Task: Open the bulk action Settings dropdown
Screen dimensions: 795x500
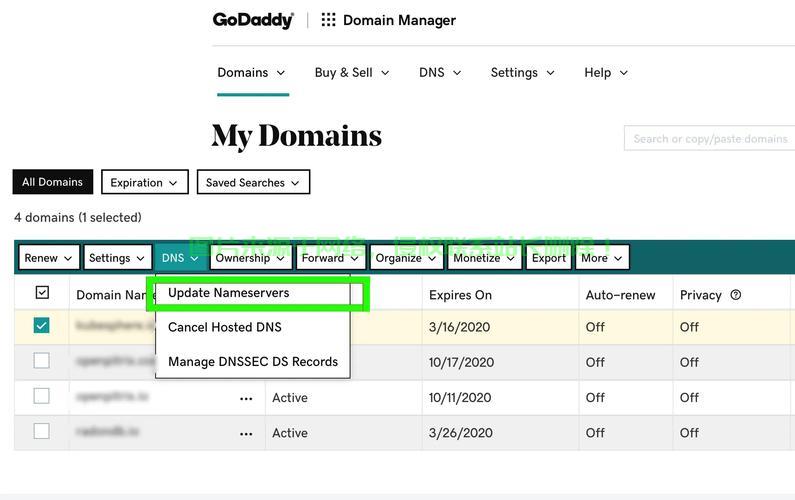Action: coord(117,258)
